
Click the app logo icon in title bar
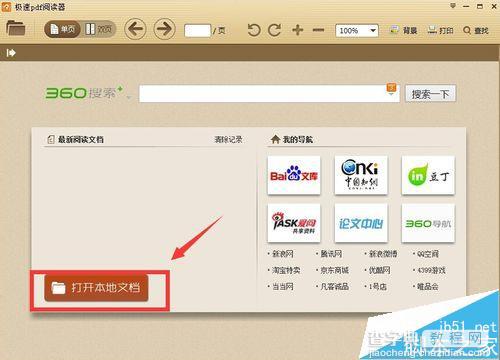[x=6, y=7]
